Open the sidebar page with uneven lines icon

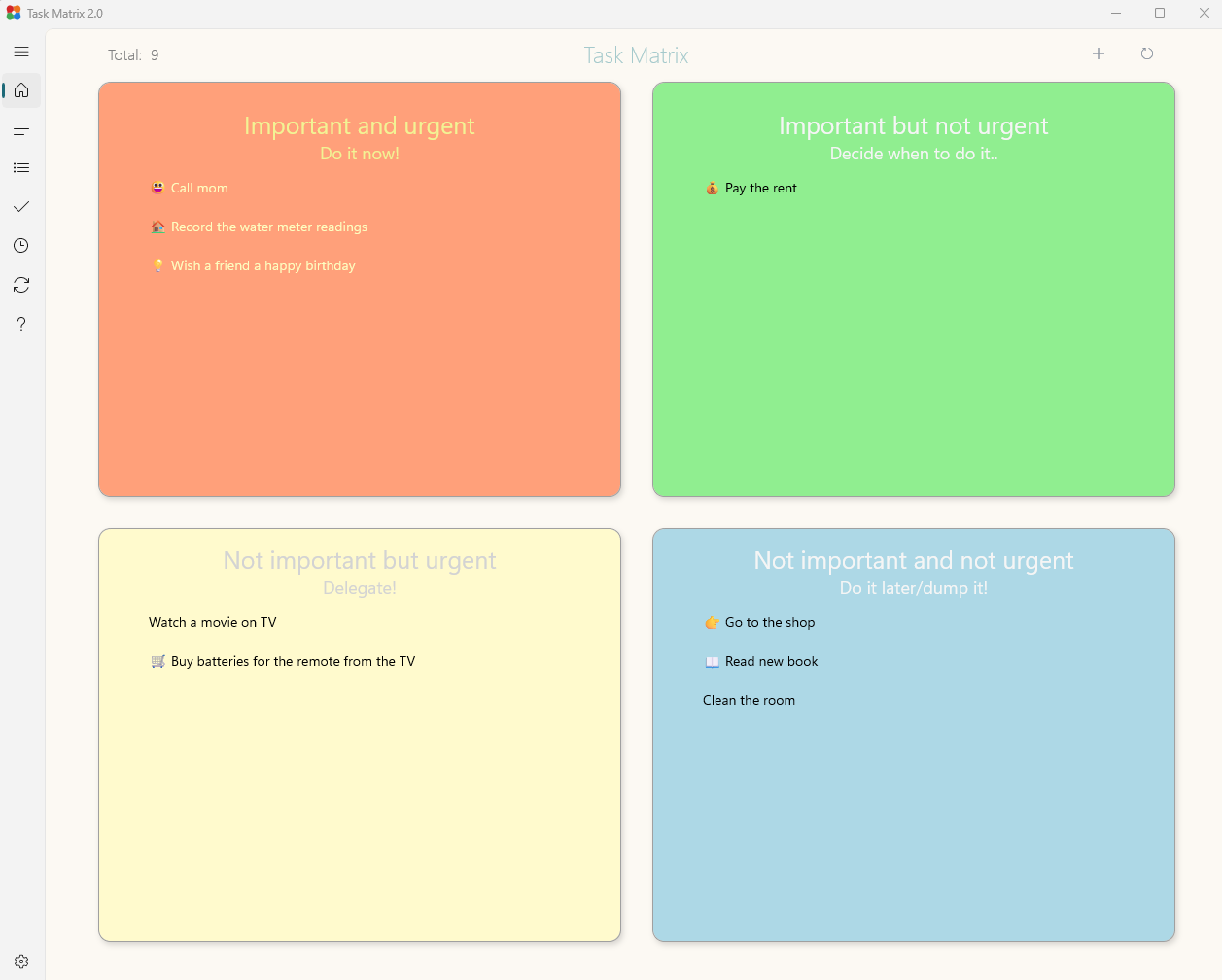21,129
